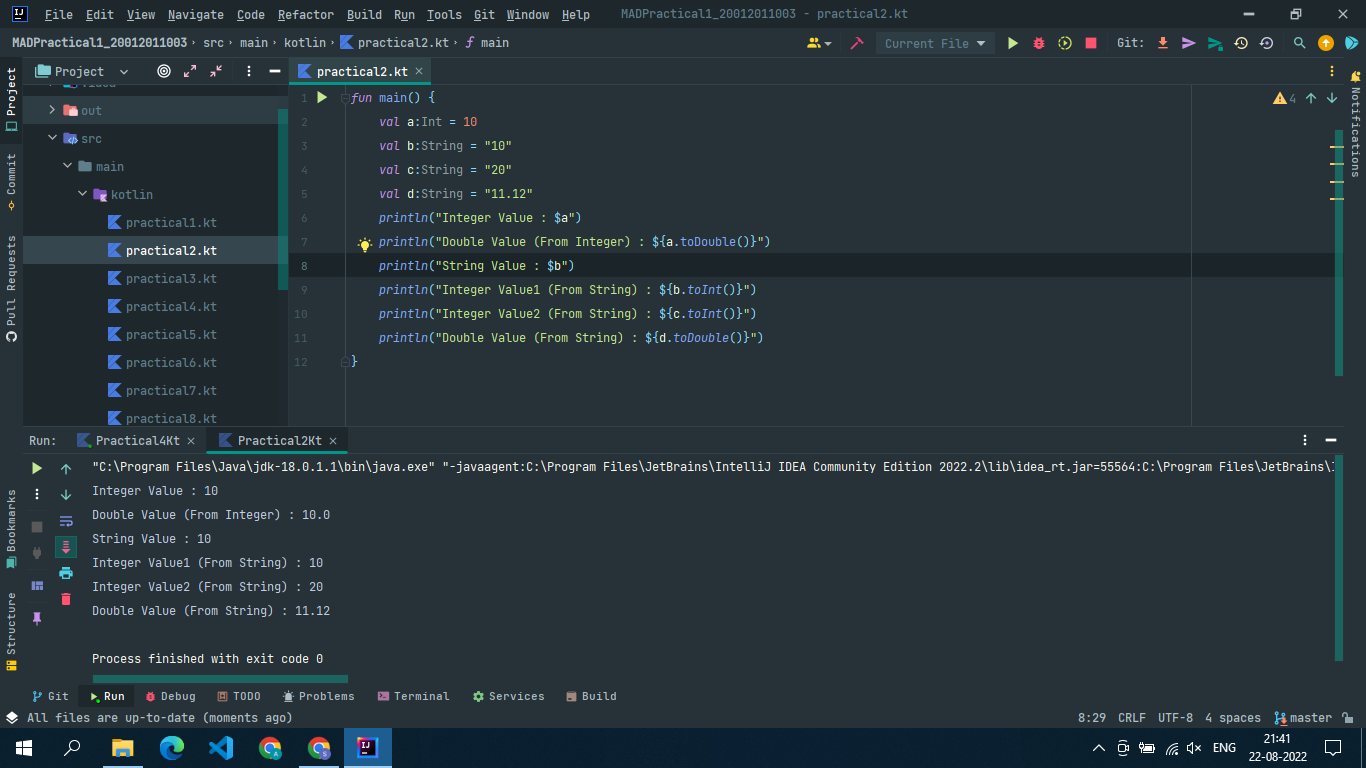Click the Git Push icon

pyautogui.click(x=1214, y=43)
